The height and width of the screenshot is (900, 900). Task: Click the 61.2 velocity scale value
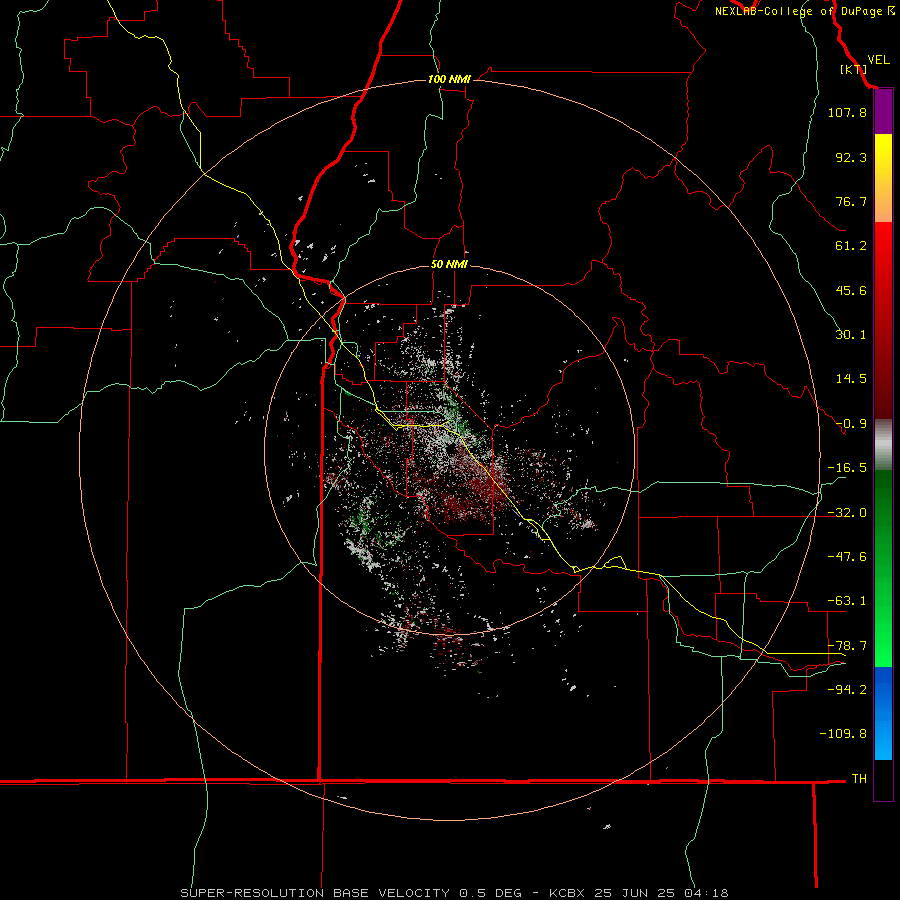pyautogui.click(x=851, y=246)
